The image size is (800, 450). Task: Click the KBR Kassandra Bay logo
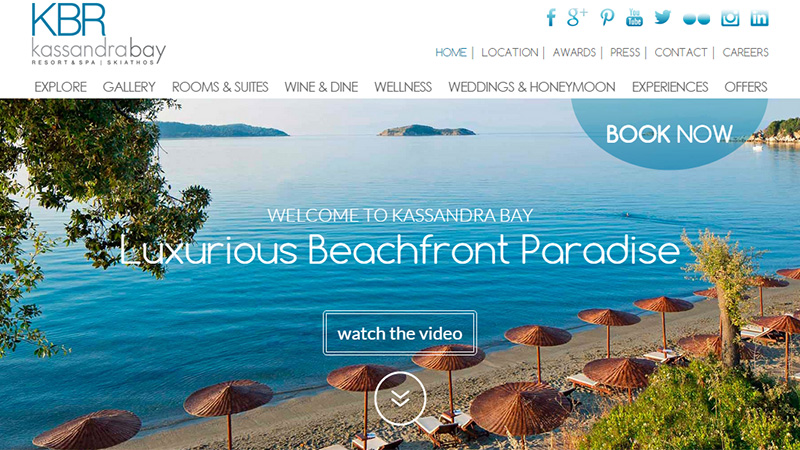98,34
